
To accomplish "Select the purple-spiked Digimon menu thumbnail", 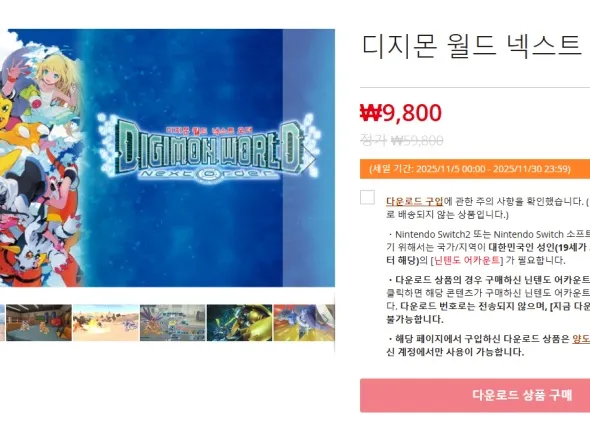I will pos(173,323).
